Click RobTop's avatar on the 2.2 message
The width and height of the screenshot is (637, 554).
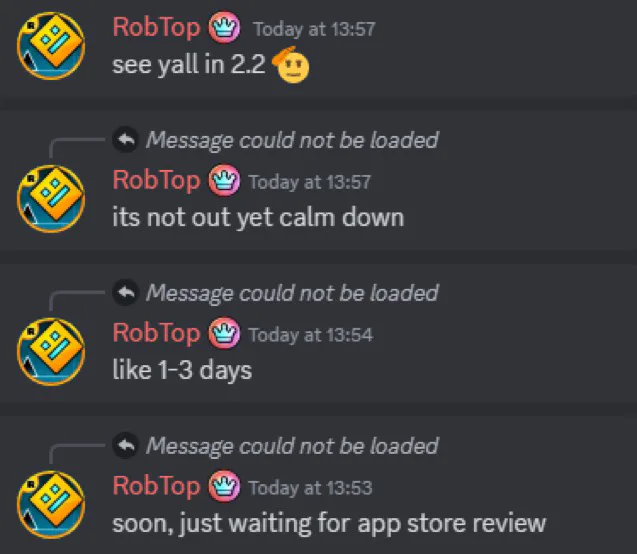pyautogui.click(x=51, y=45)
